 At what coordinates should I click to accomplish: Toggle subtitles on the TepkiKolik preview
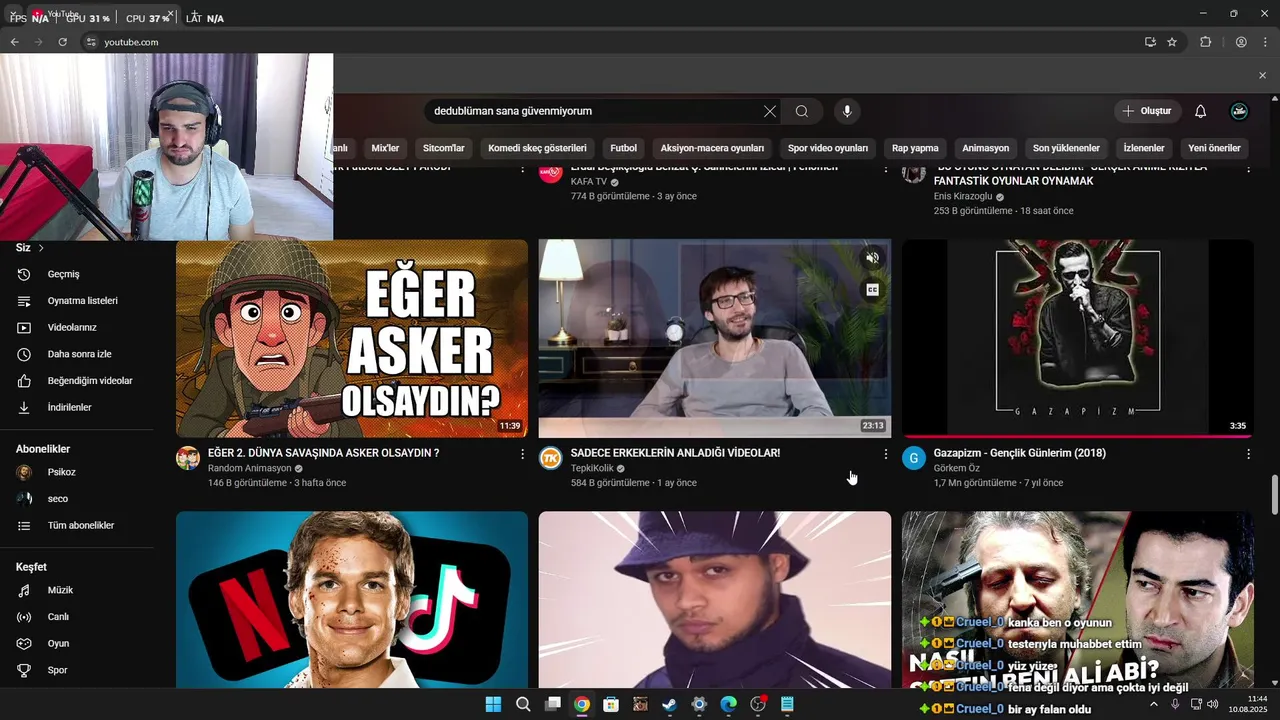pos(872,290)
